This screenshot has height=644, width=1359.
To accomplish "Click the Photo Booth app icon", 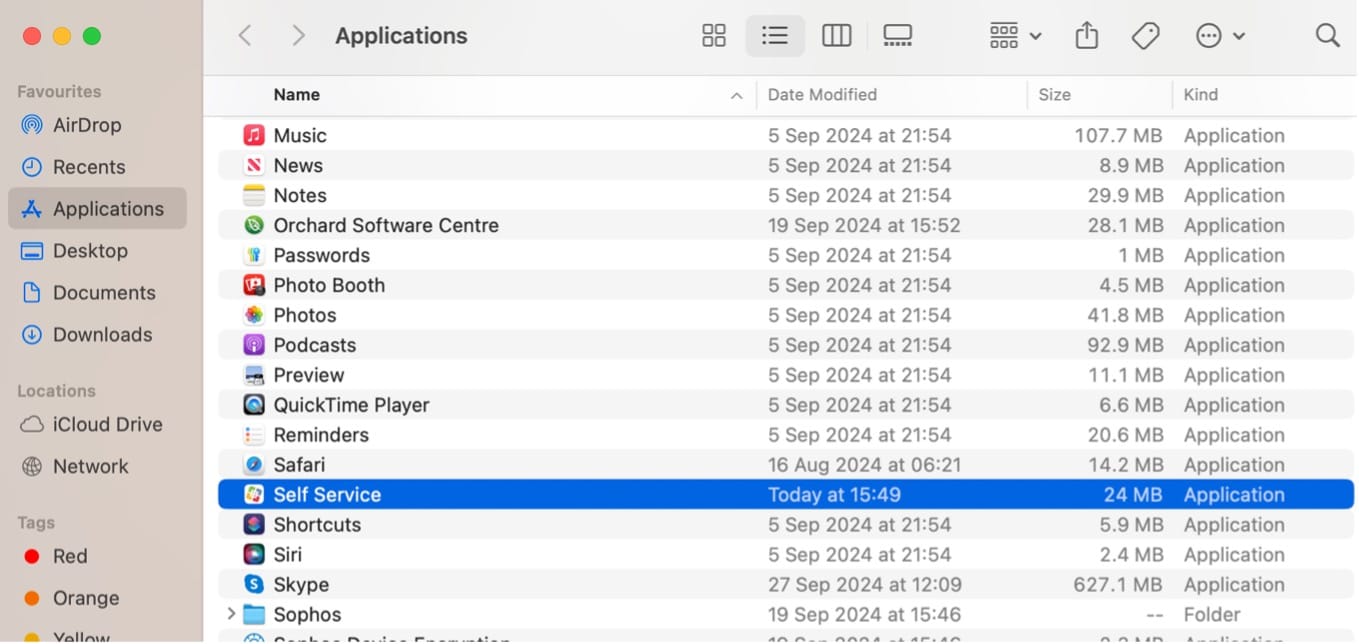I will (254, 285).
